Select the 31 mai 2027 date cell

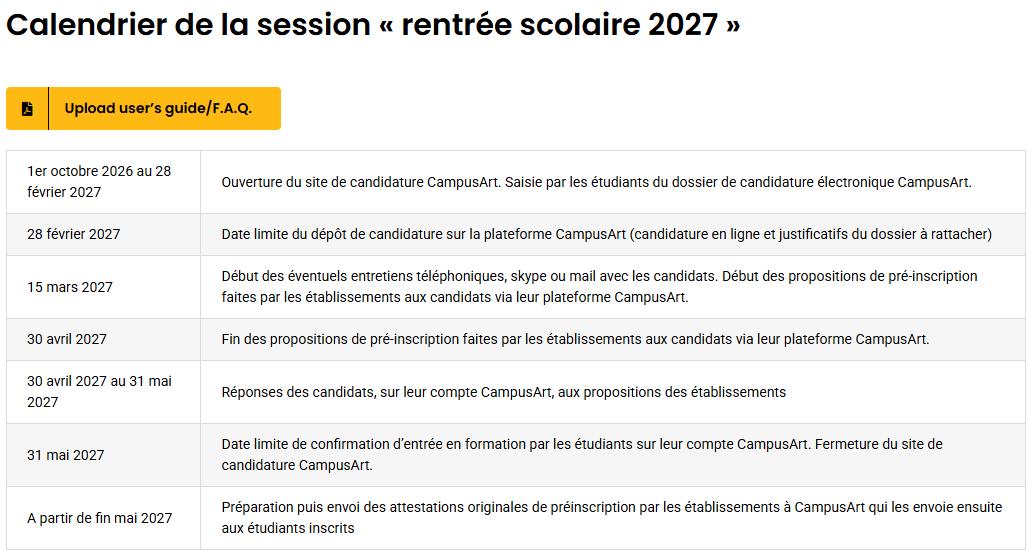coord(104,455)
